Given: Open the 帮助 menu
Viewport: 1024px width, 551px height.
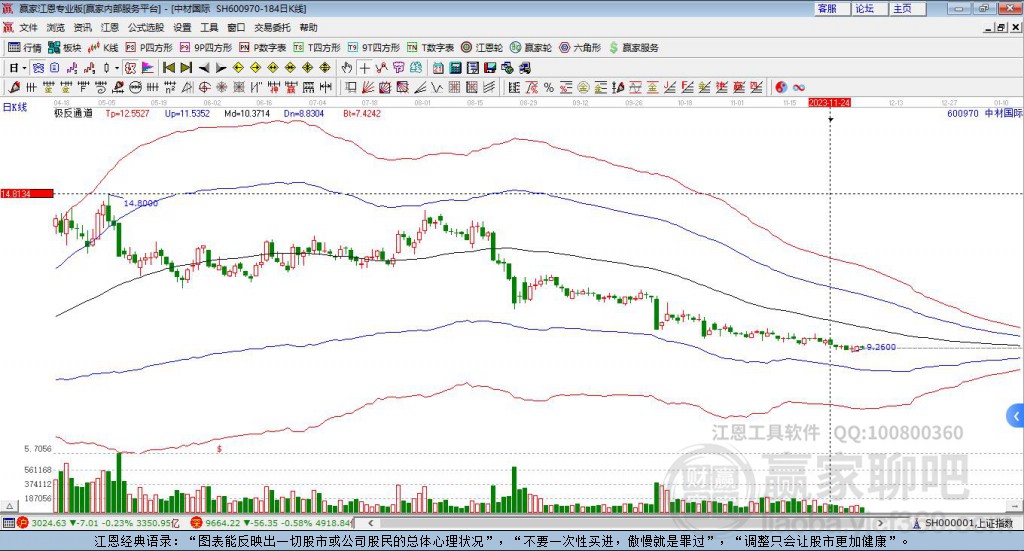Looking at the screenshot, I should [308, 27].
